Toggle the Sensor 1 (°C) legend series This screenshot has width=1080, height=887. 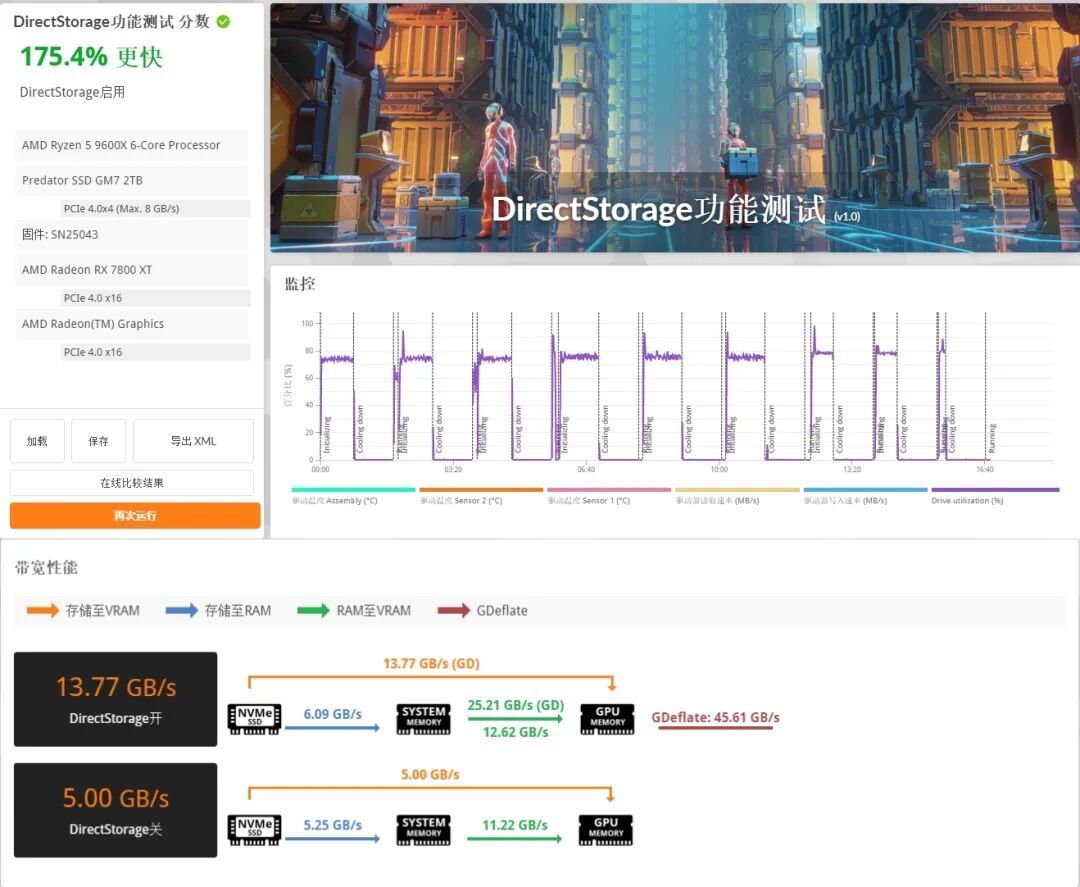click(x=609, y=496)
